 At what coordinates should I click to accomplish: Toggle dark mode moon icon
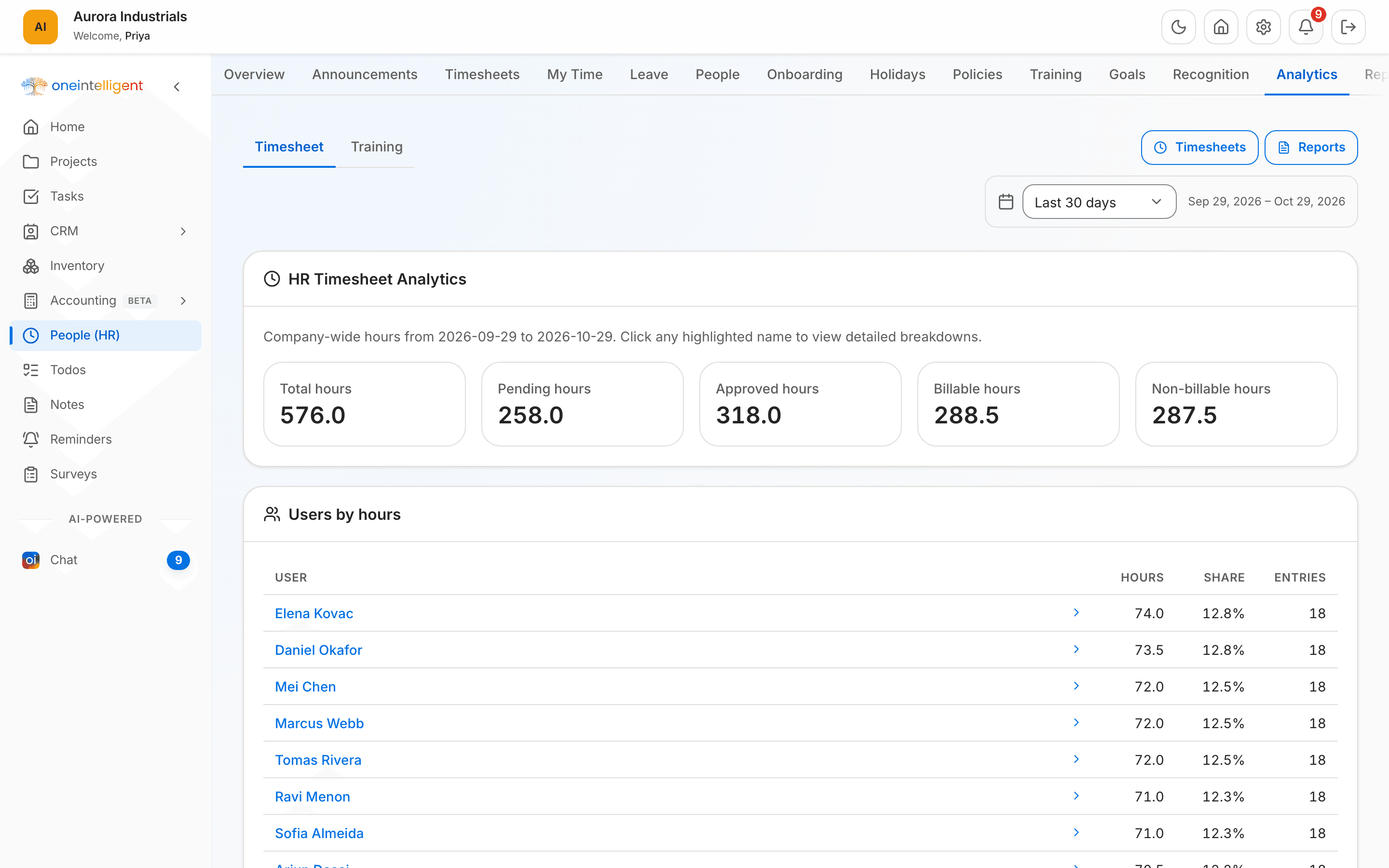(x=1178, y=27)
